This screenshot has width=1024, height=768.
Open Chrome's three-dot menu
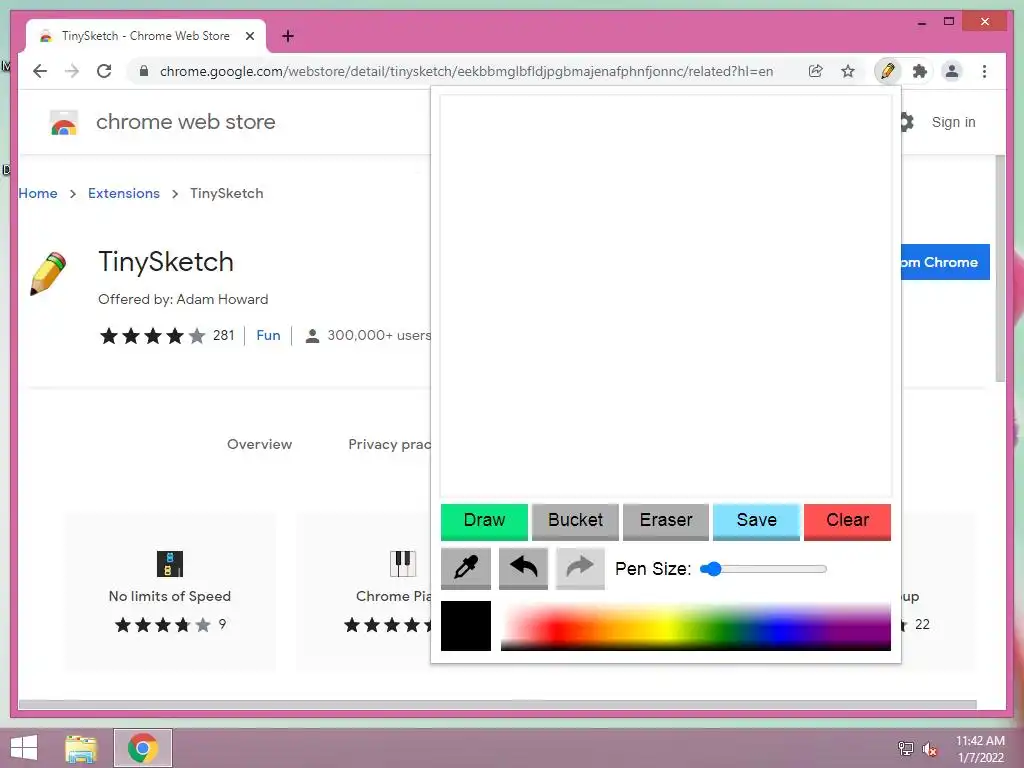(984, 71)
